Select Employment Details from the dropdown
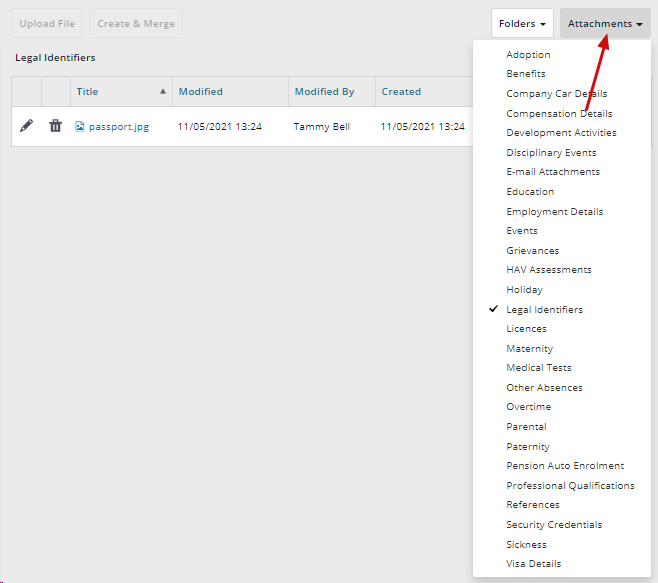The height and width of the screenshot is (583, 658). 555,212
